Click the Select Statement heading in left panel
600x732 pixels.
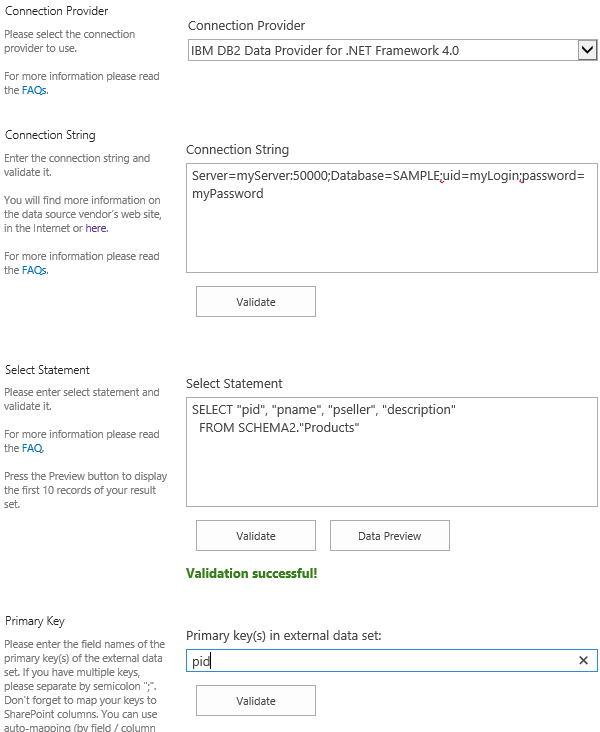point(47,370)
